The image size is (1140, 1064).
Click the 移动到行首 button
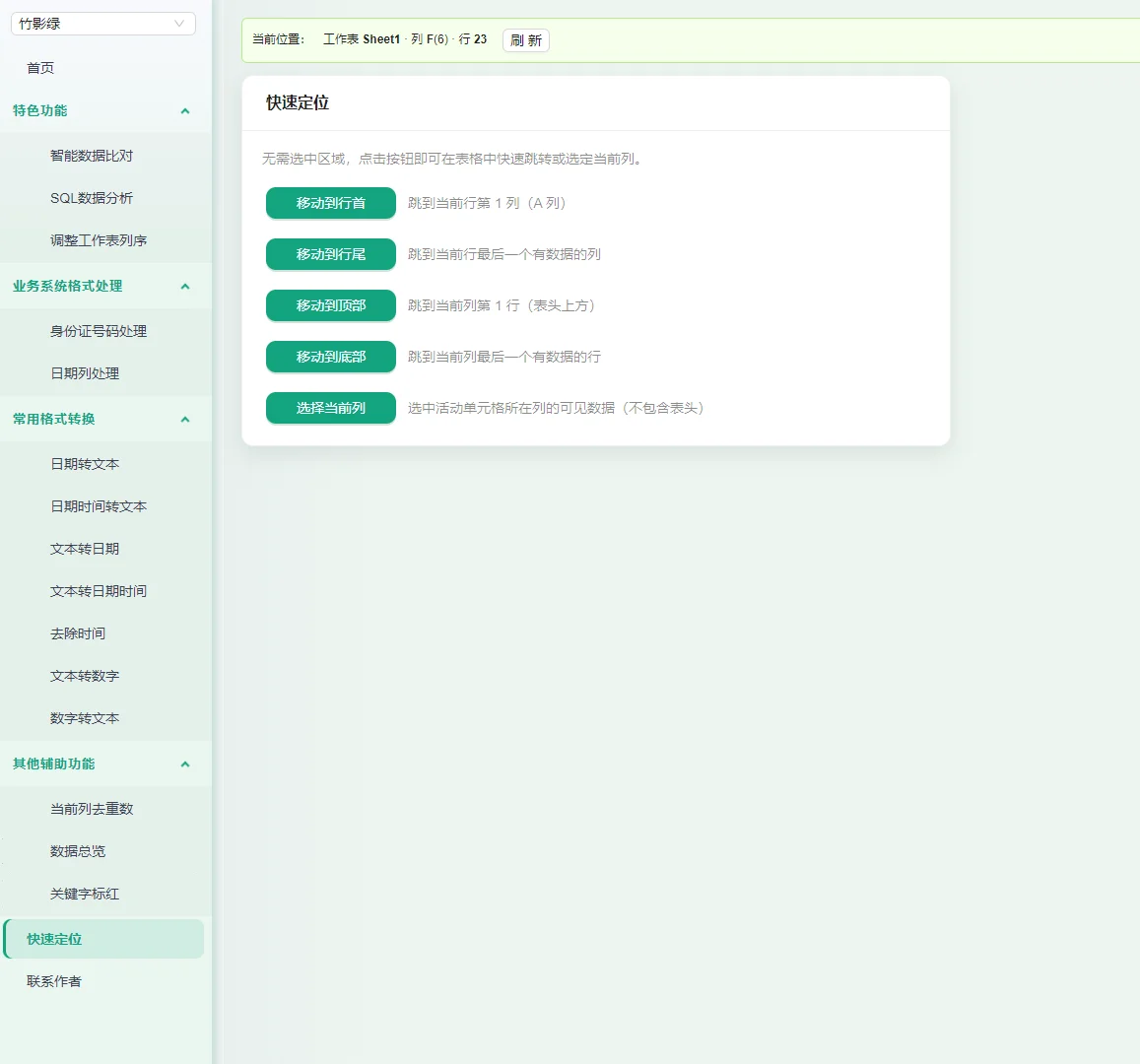[x=331, y=203]
